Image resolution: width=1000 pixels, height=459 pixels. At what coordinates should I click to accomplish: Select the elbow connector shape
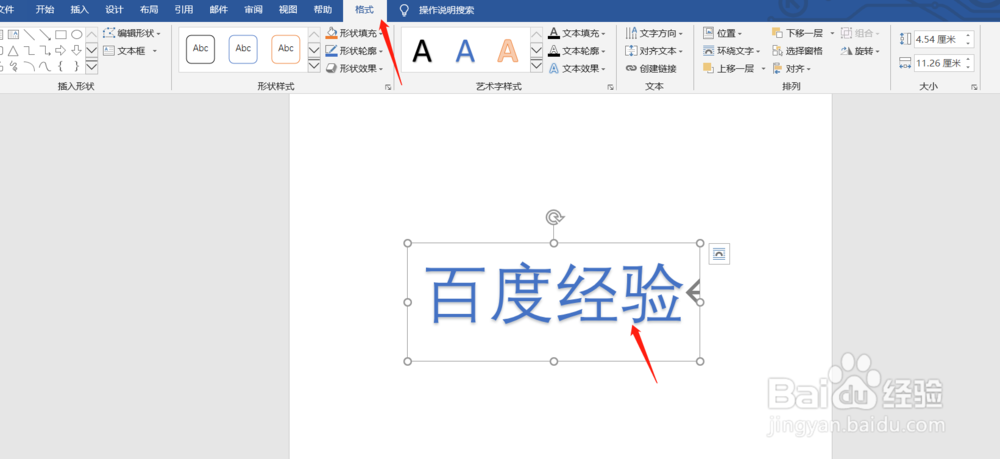point(29,50)
